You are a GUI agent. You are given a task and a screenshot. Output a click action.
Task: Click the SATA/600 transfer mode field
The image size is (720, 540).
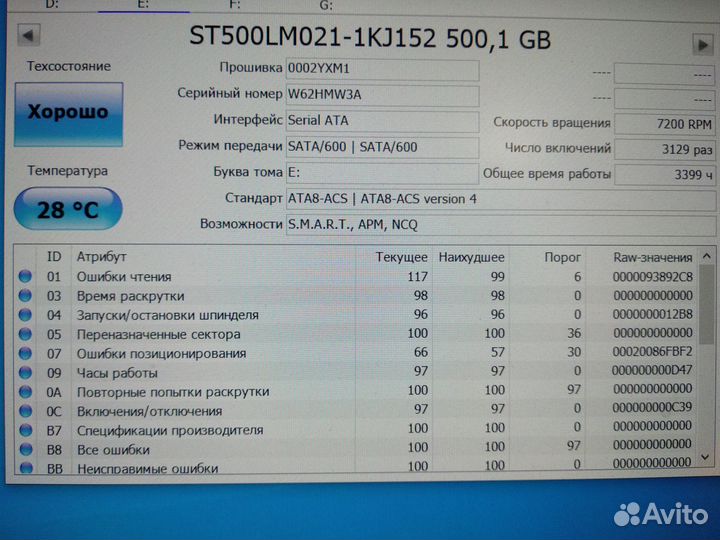pyautogui.click(x=382, y=147)
